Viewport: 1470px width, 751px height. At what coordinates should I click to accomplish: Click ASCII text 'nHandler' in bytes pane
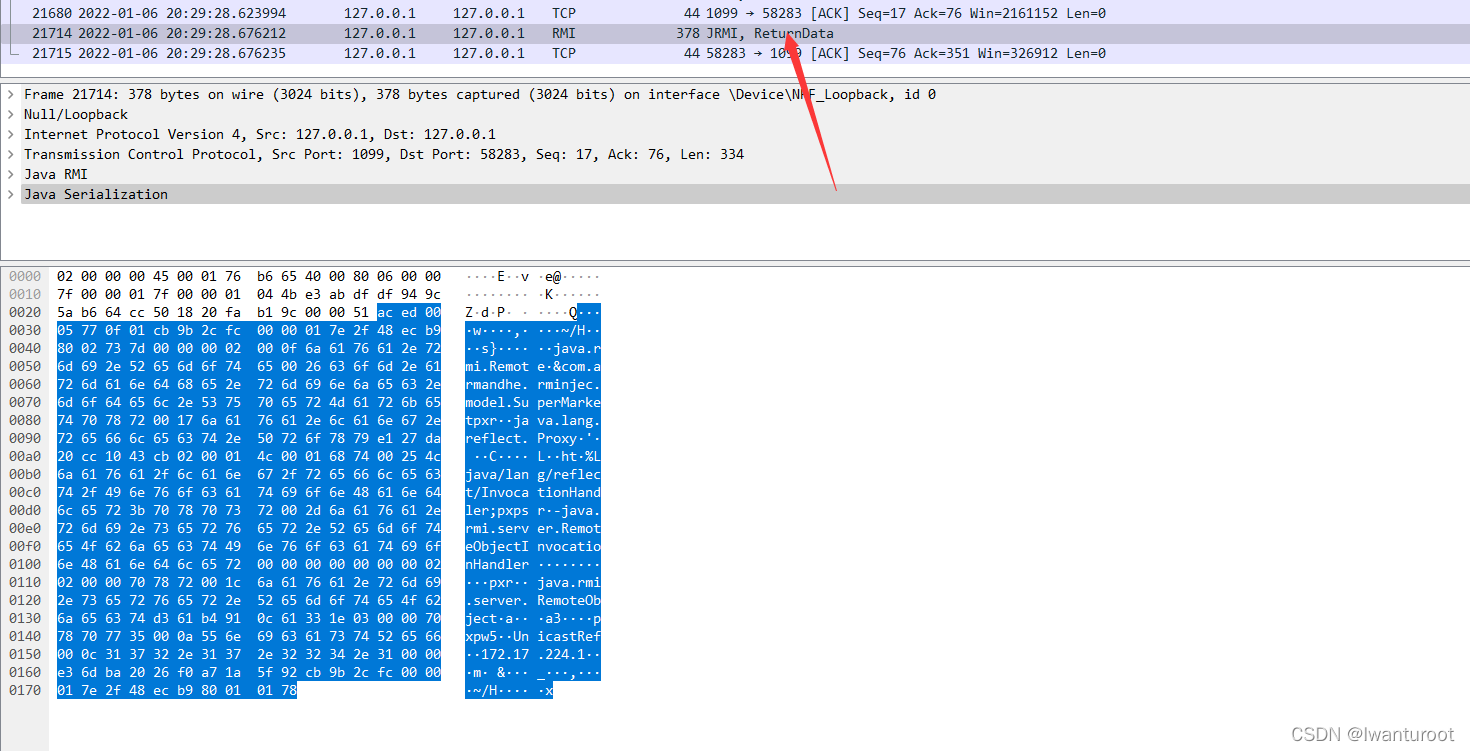pos(497,564)
